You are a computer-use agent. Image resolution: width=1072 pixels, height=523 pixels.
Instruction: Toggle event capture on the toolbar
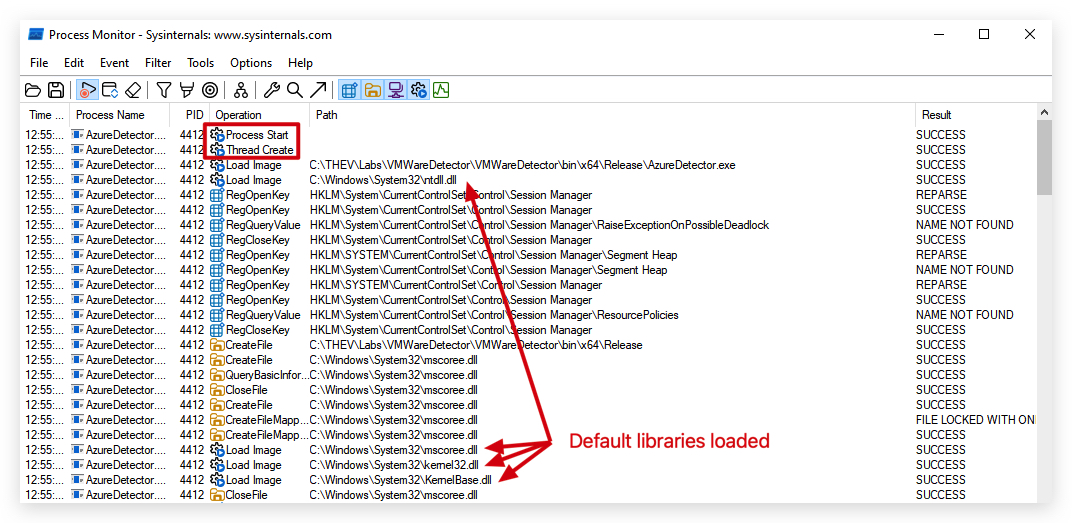tap(87, 90)
